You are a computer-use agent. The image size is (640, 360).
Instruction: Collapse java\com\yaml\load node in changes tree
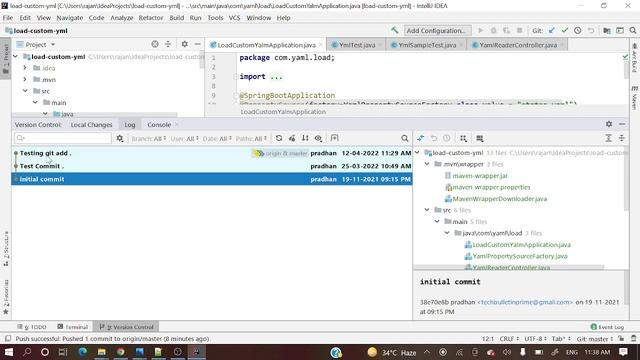point(447,233)
